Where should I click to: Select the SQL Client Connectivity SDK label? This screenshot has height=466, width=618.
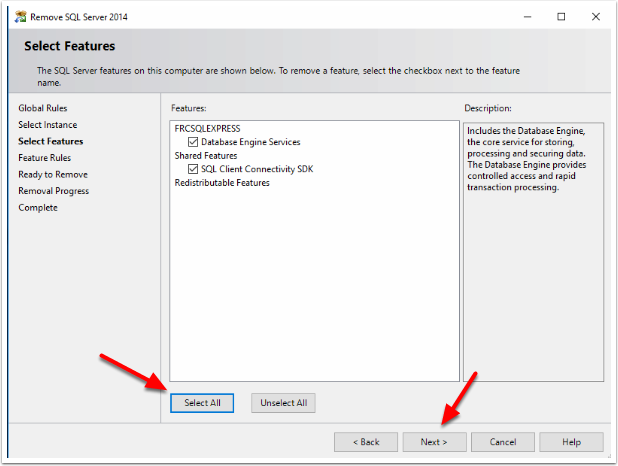(x=257, y=169)
